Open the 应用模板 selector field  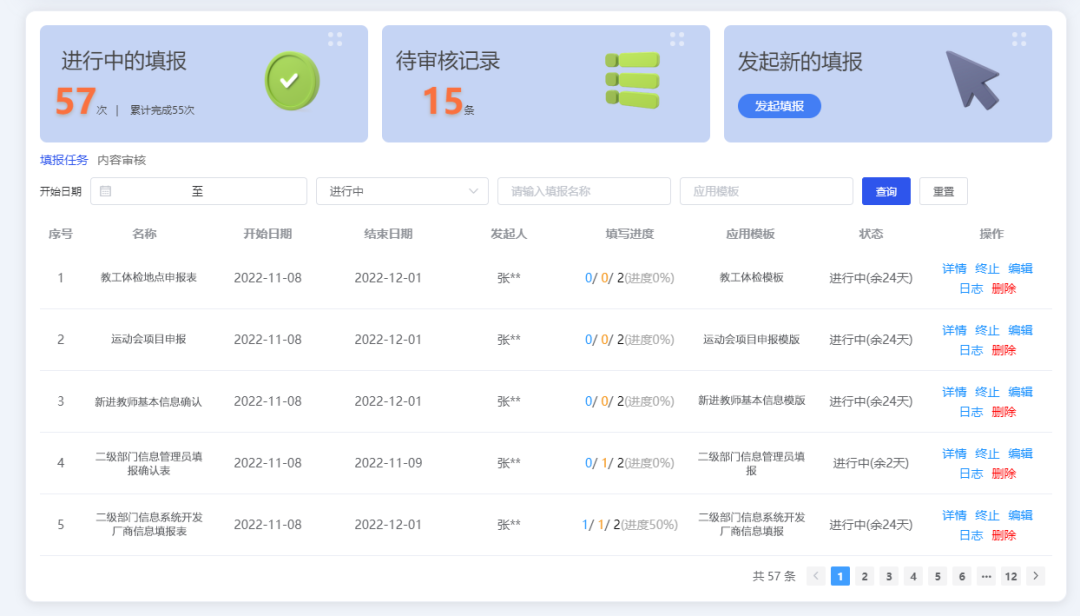tap(765, 191)
